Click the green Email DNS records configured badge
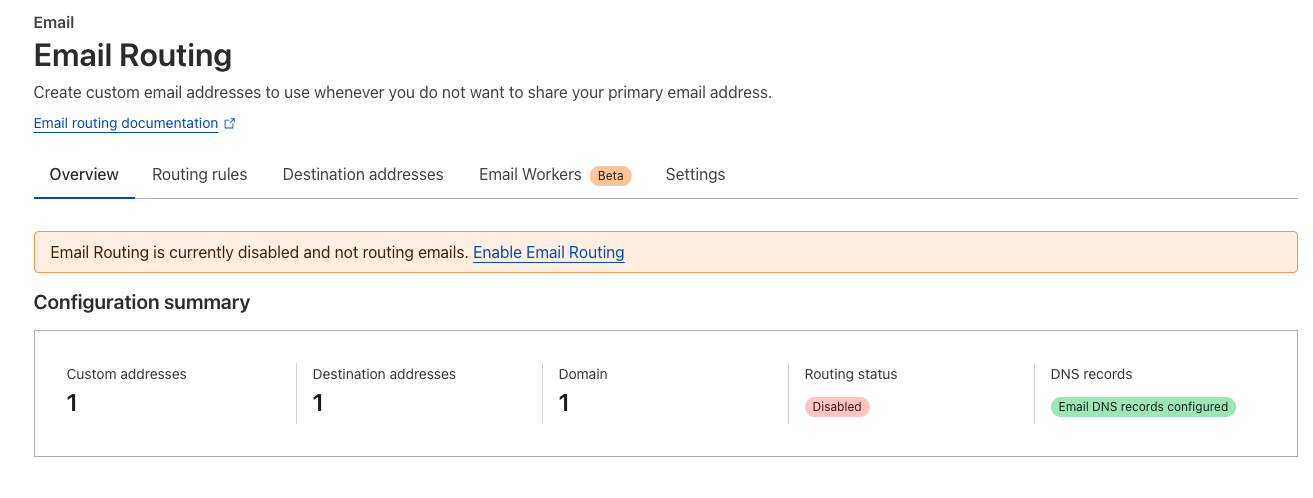Image resolution: width=1313 pixels, height=498 pixels. pyautogui.click(x=1143, y=407)
